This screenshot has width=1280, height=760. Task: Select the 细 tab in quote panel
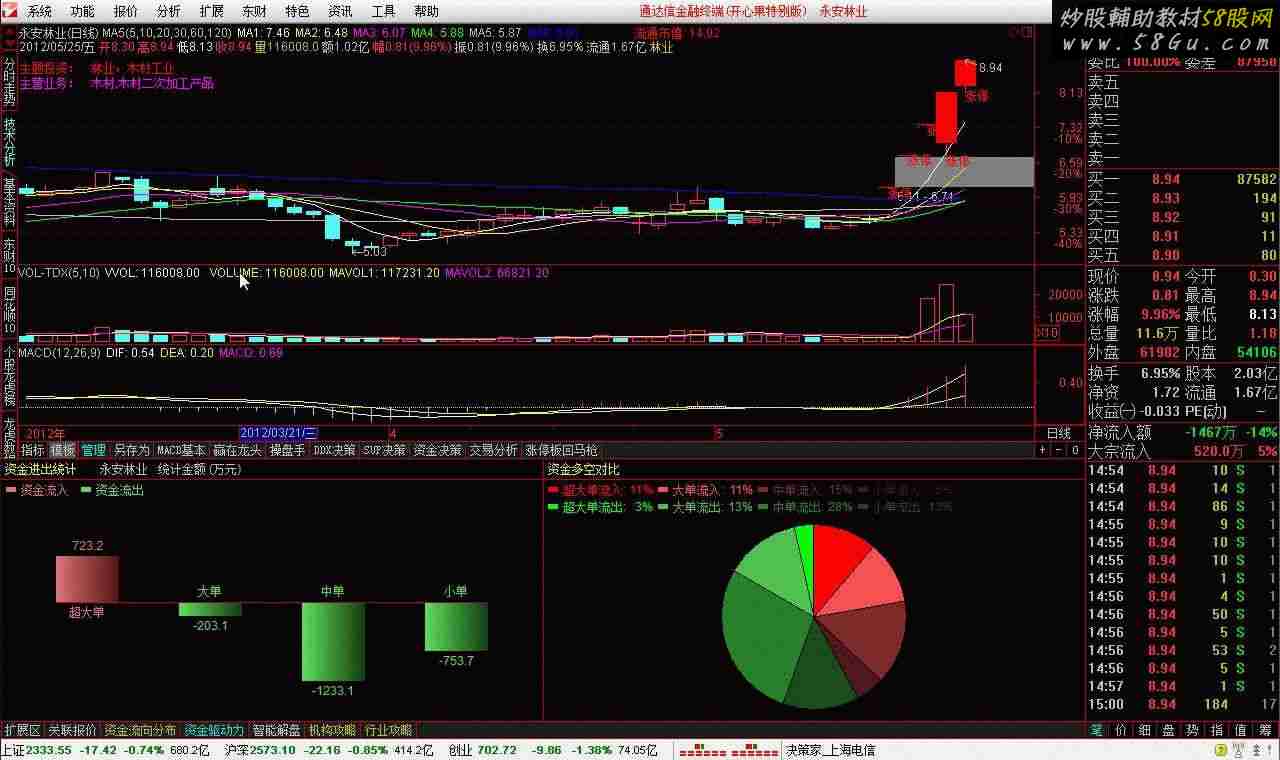[1145, 731]
